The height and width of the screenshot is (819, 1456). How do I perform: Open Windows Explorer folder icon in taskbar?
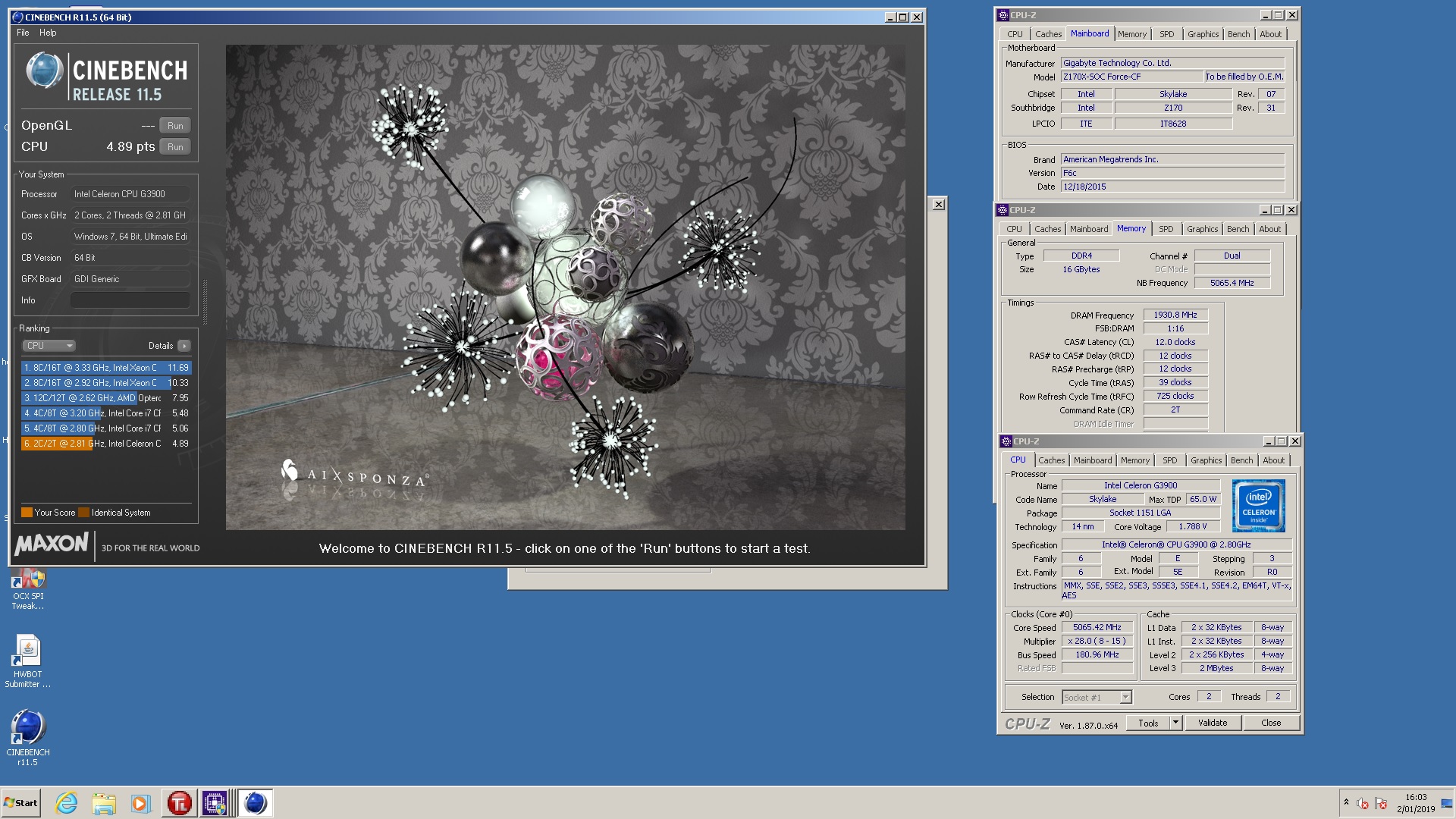click(104, 803)
